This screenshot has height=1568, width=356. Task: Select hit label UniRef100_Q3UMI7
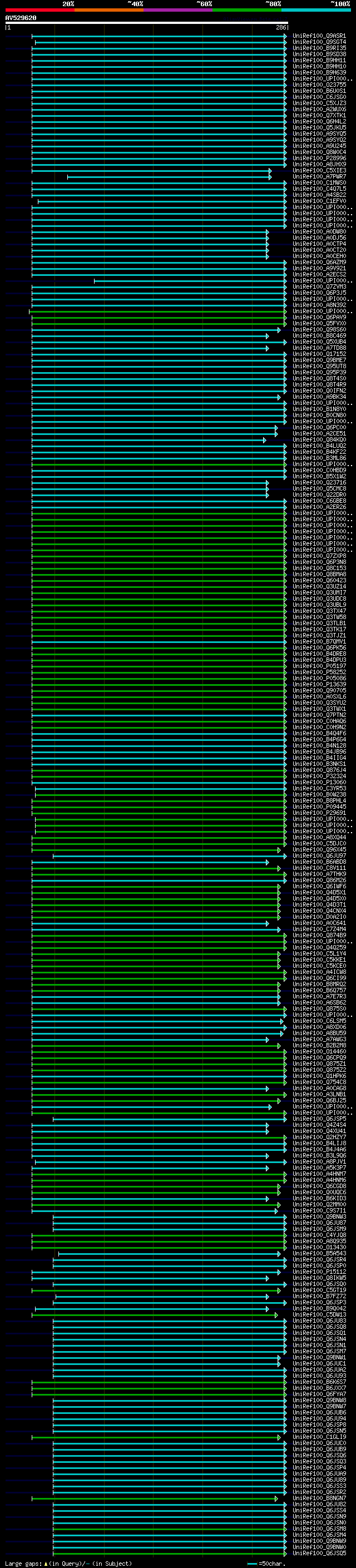tap(319, 592)
